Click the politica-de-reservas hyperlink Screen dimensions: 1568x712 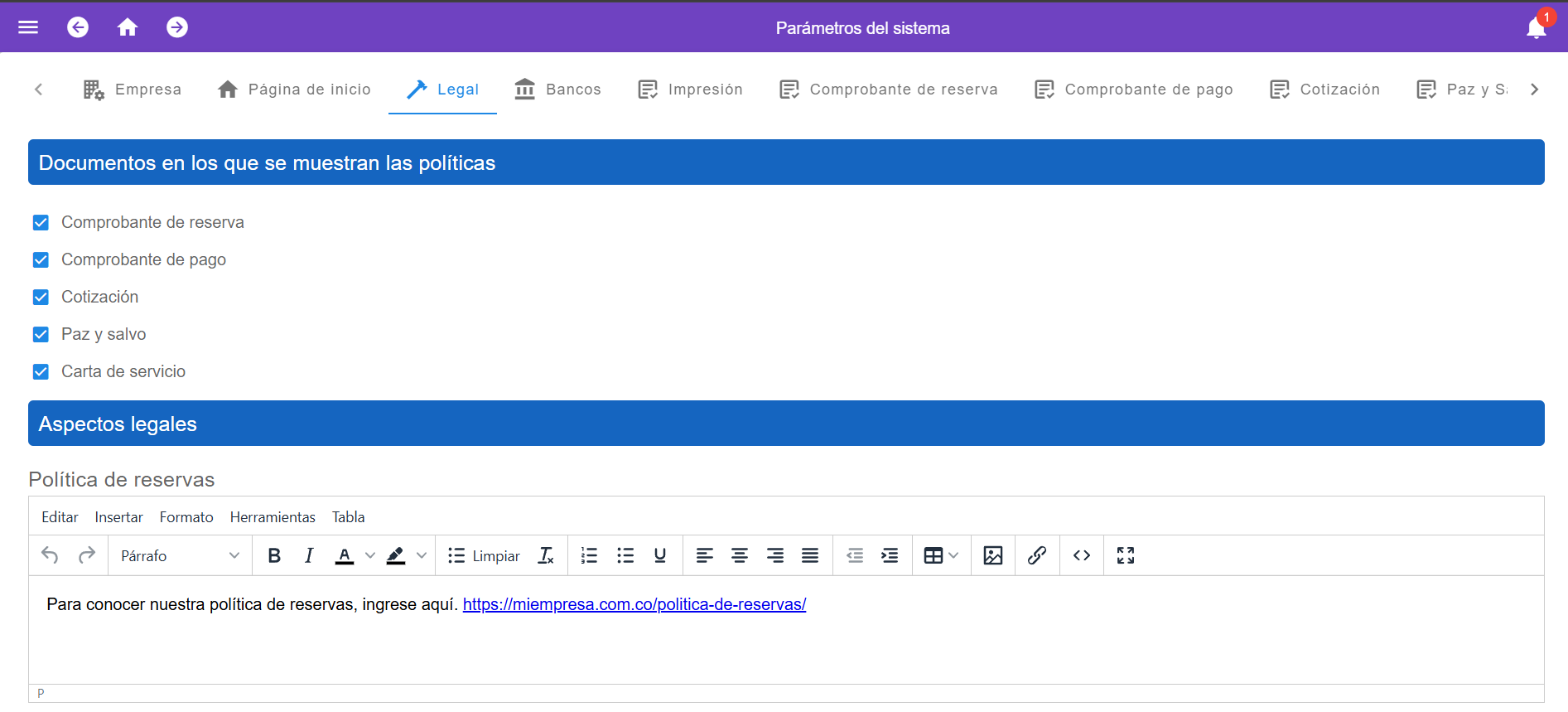[x=634, y=604]
